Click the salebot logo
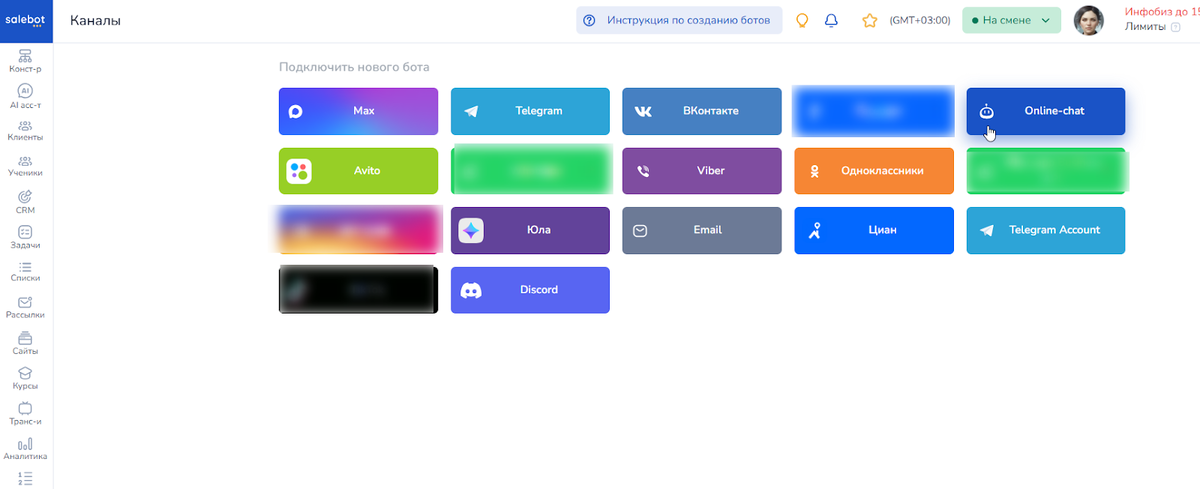 26,21
